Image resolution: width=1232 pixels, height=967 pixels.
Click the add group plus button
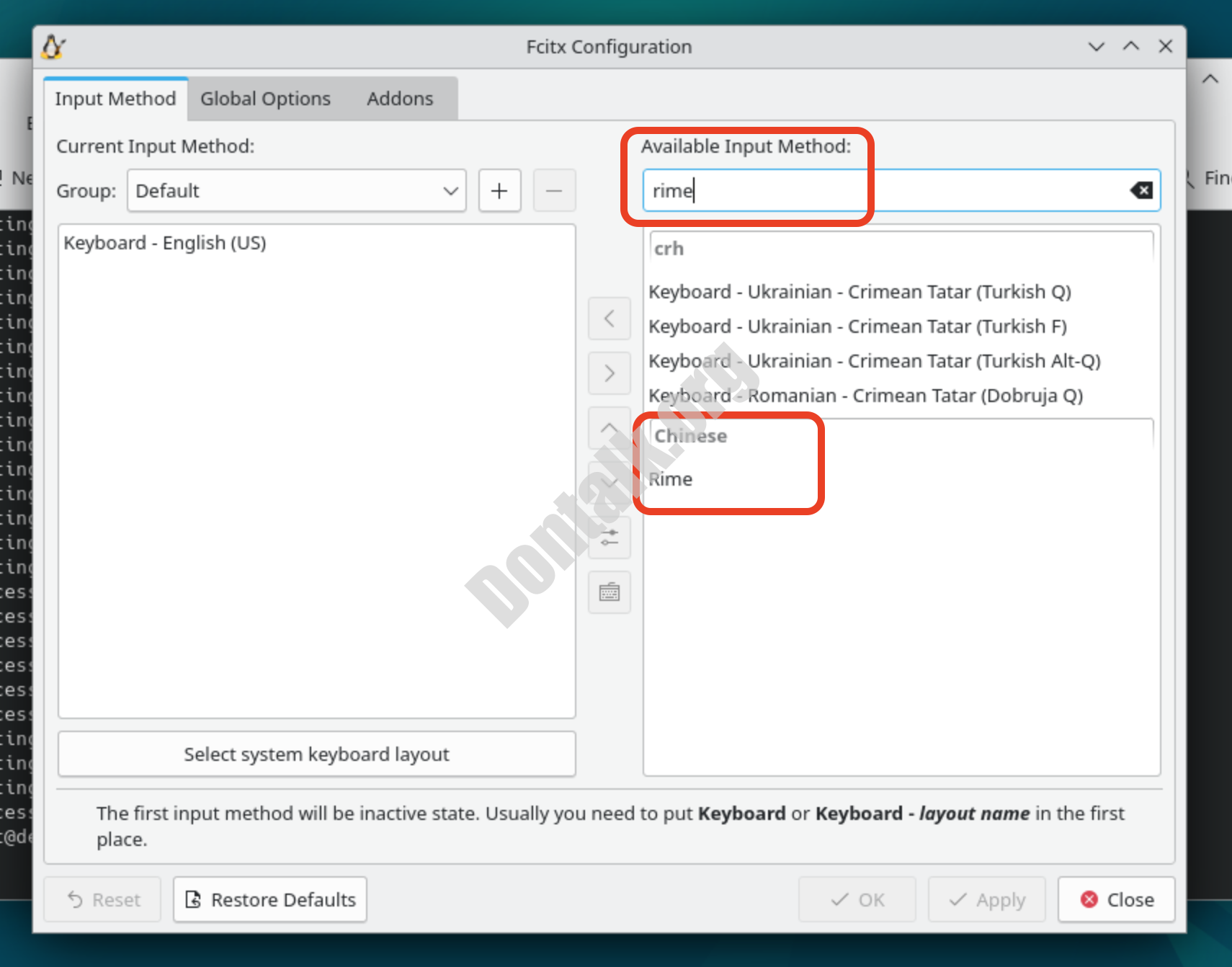pos(499,191)
